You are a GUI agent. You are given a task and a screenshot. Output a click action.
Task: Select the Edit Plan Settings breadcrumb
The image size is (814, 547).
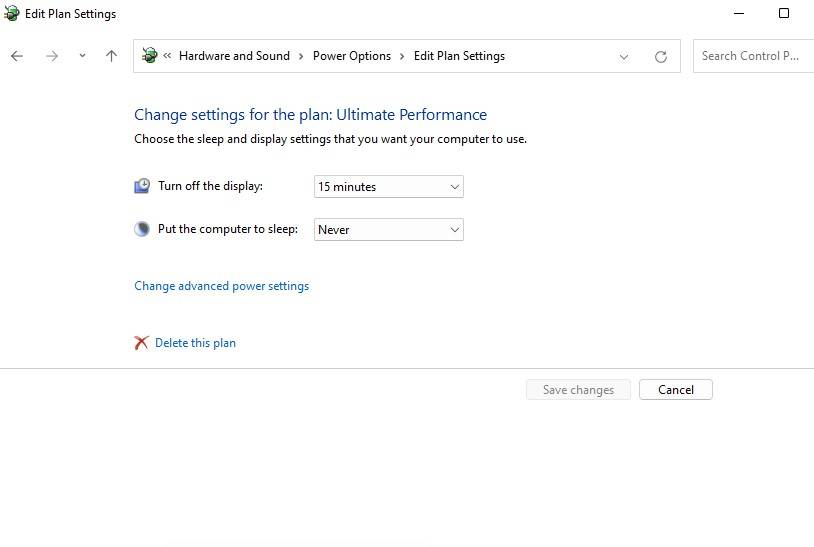(x=459, y=56)
